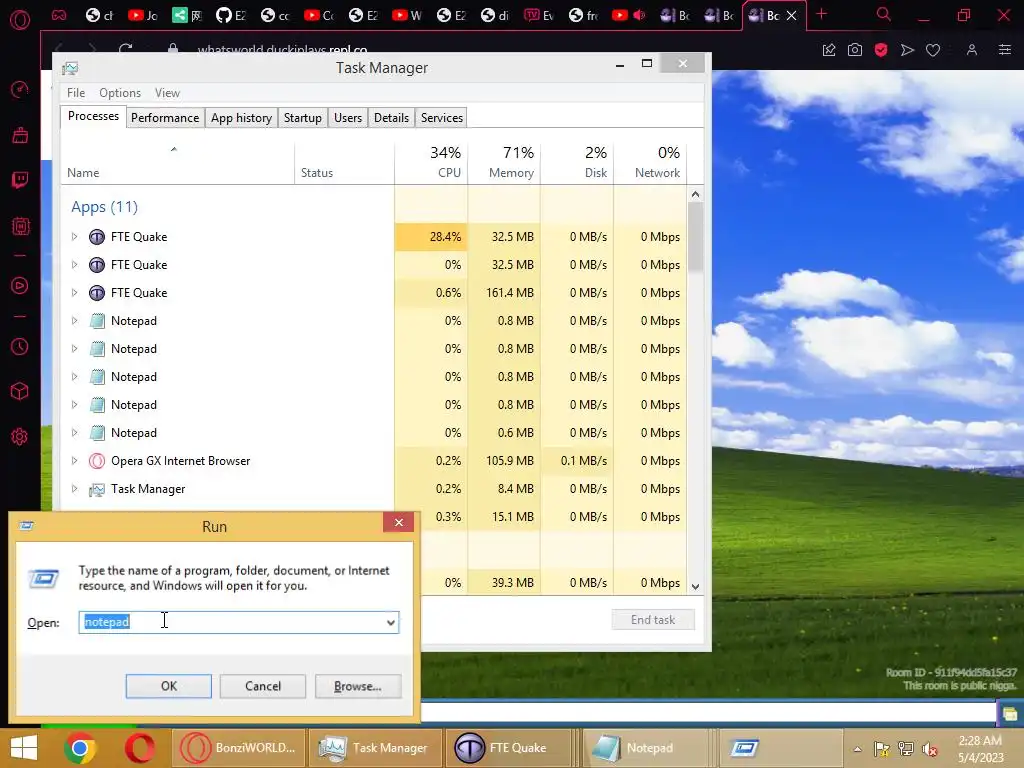
Task: Open Action Center flag tray icon
Action: [x=882, y=749]
